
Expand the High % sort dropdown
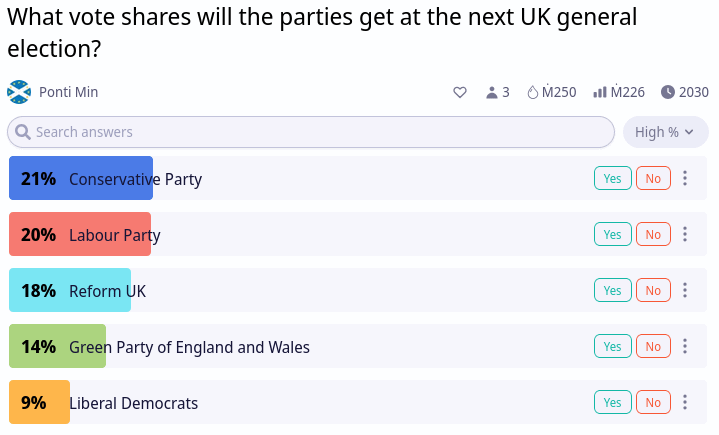[x=665, y=132]
